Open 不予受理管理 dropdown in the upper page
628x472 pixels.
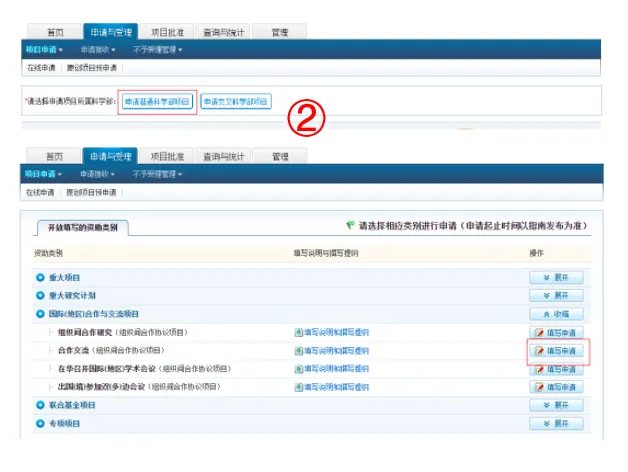coord(157,50)
